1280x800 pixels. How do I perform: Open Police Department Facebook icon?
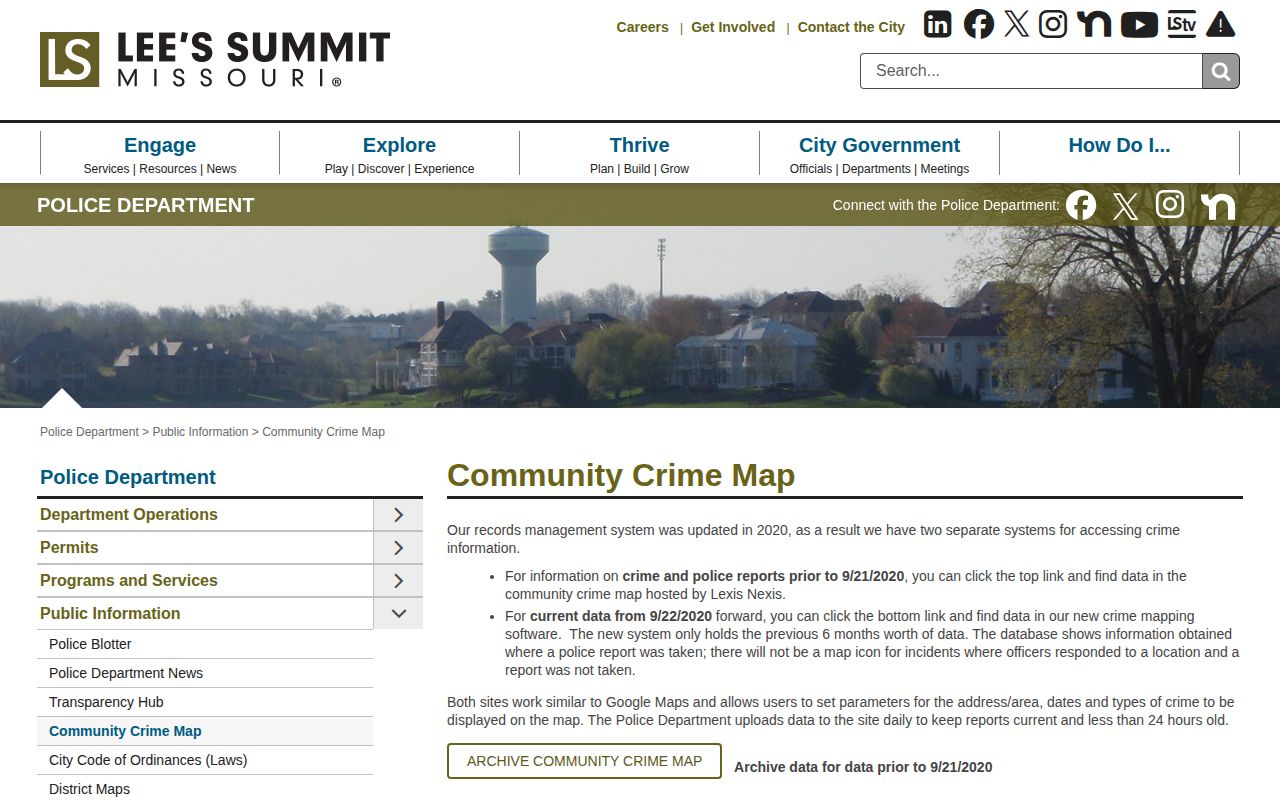(1081, 205)
